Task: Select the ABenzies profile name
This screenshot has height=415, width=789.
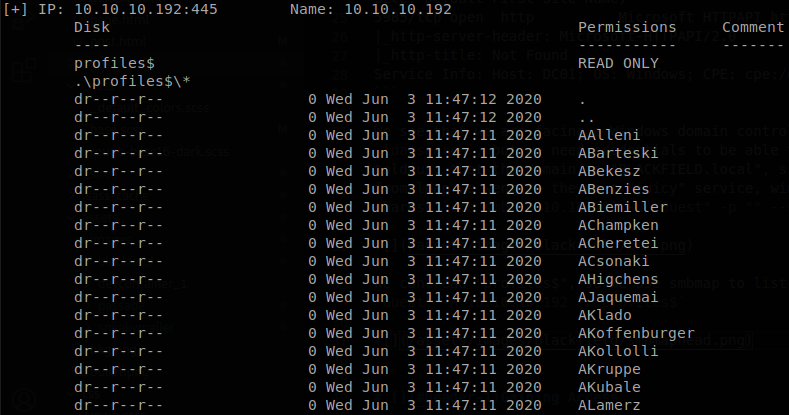Action: point(613,190)
